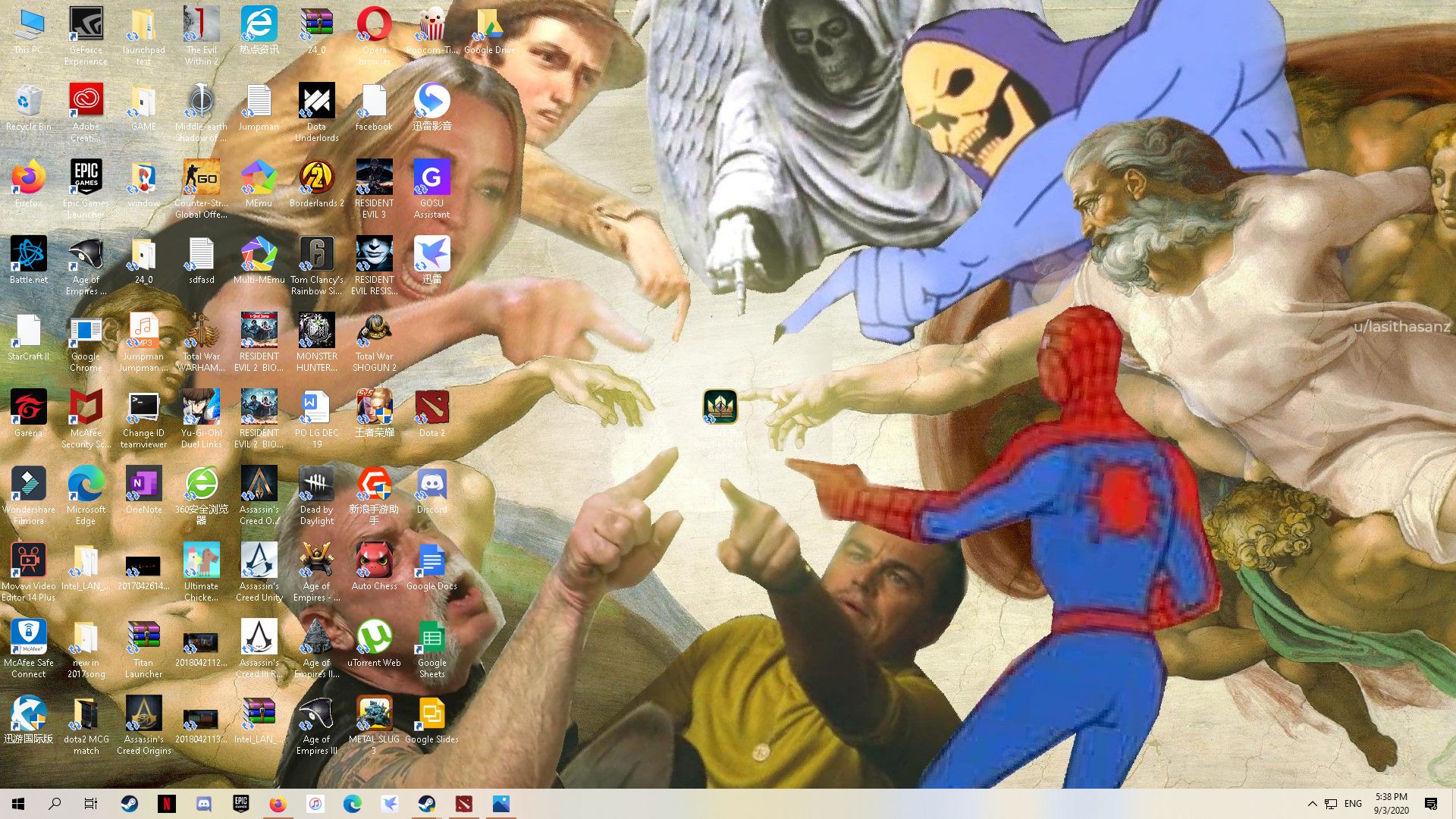Launch Netflix from the taskbar

pyautogui.click(x=167, y=803)
